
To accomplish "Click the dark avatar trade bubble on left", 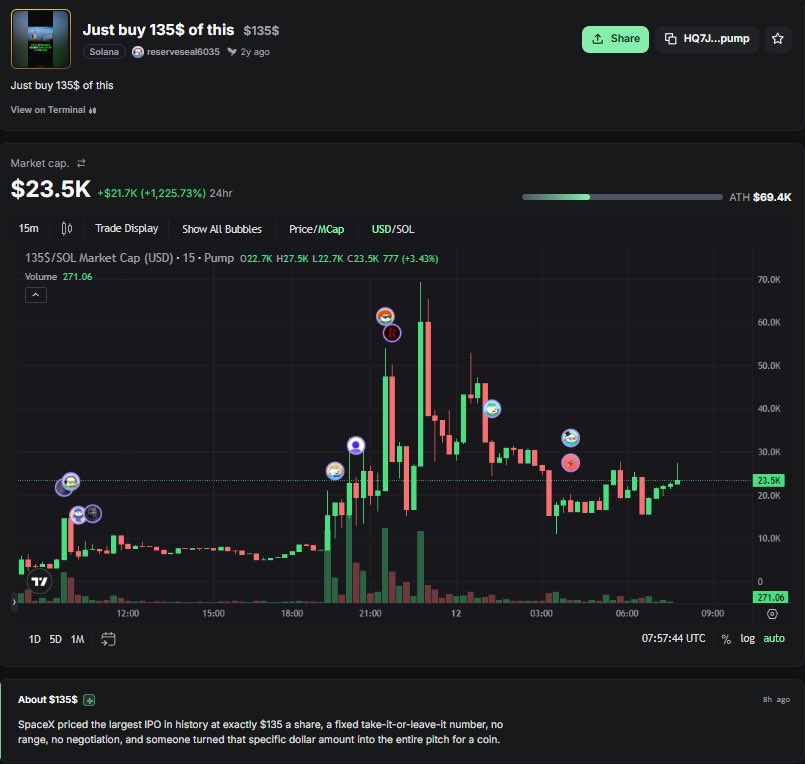I will click(93, 513).
